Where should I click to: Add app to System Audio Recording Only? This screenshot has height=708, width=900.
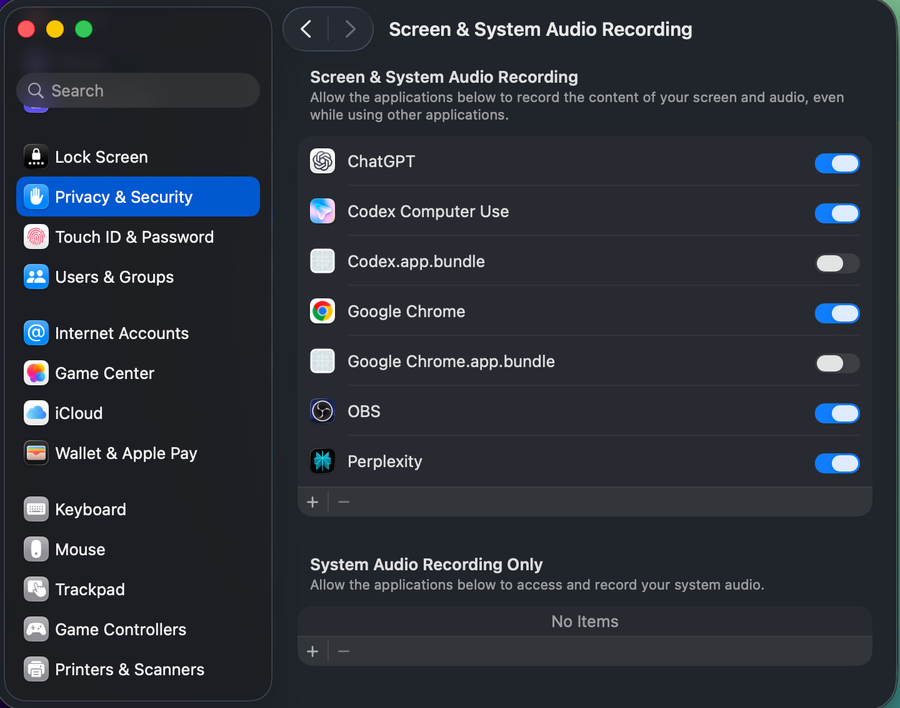(x=312, y=651)
